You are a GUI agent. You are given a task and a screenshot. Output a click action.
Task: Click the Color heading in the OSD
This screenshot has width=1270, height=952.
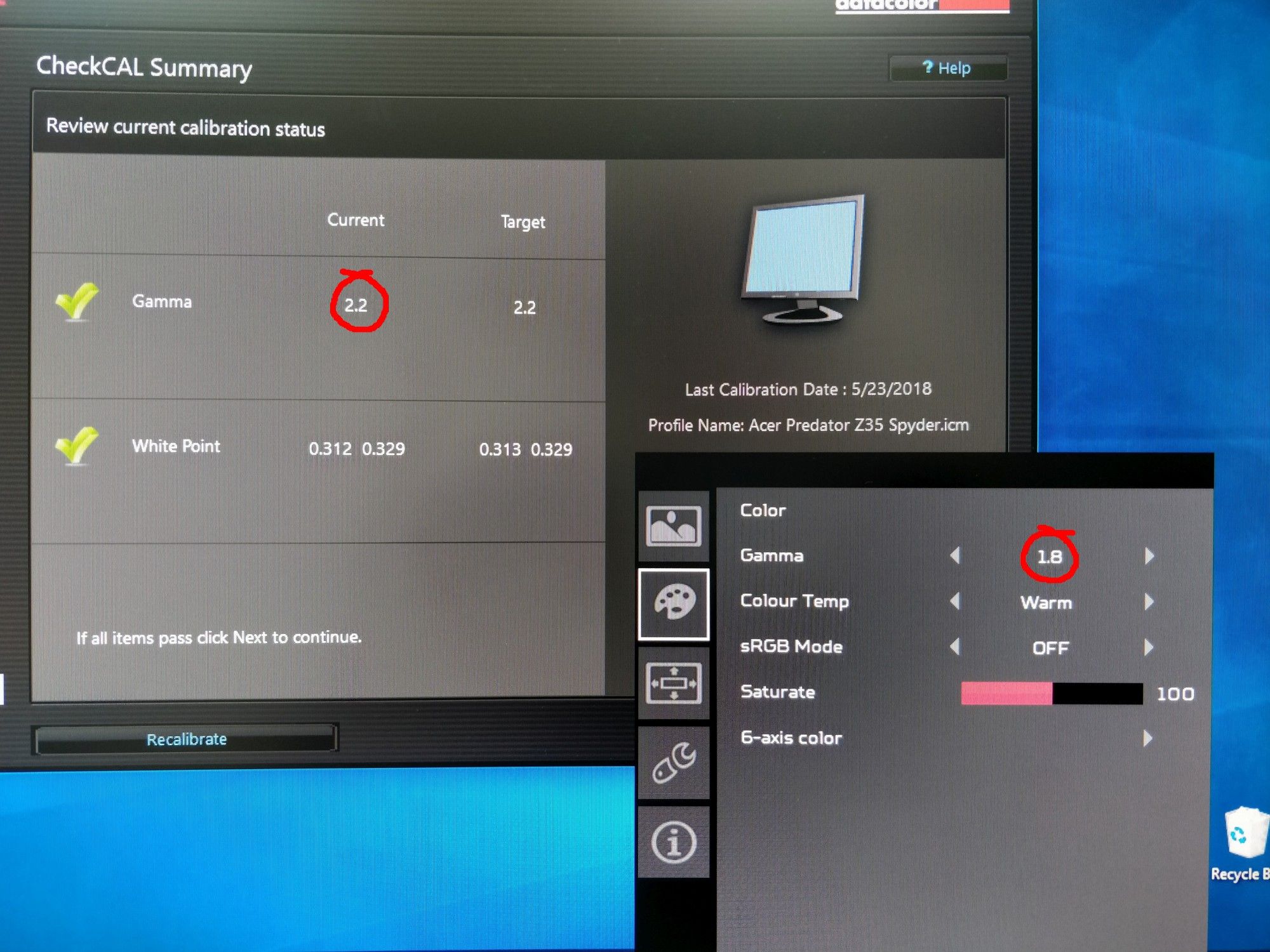[x=763, y=510]
